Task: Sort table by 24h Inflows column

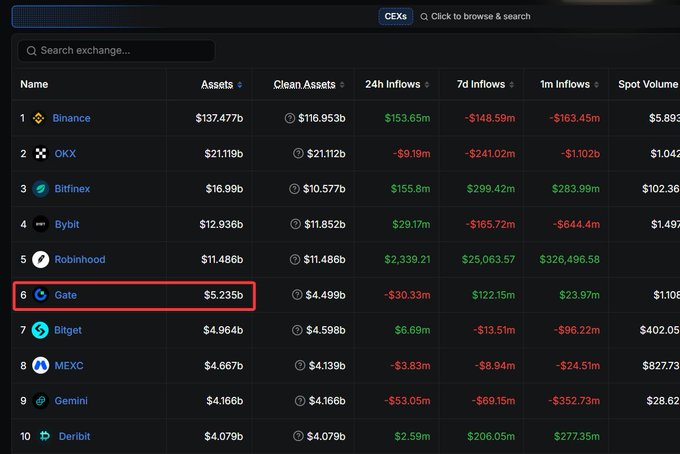Action: click(397, 84)
